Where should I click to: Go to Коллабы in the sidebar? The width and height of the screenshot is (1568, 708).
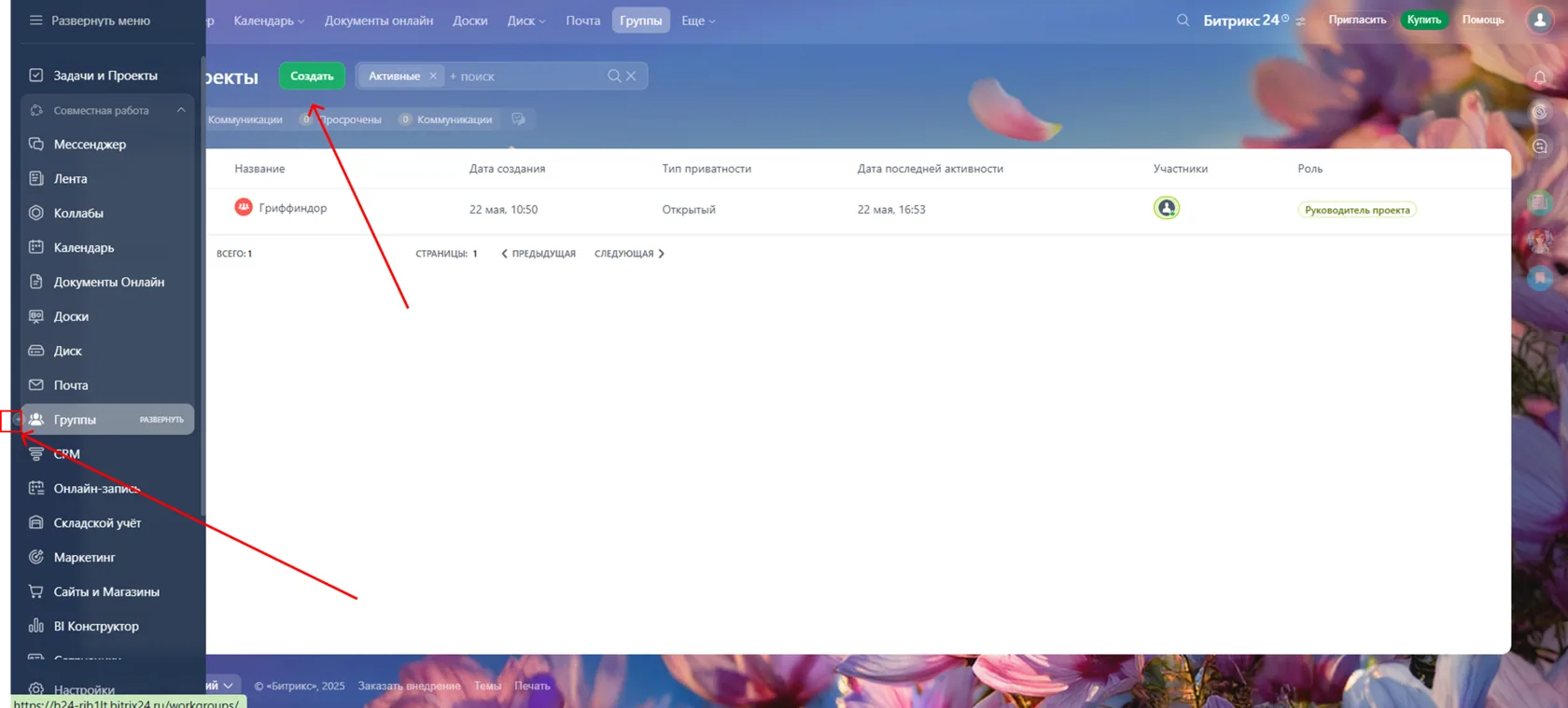coord(78,214)
